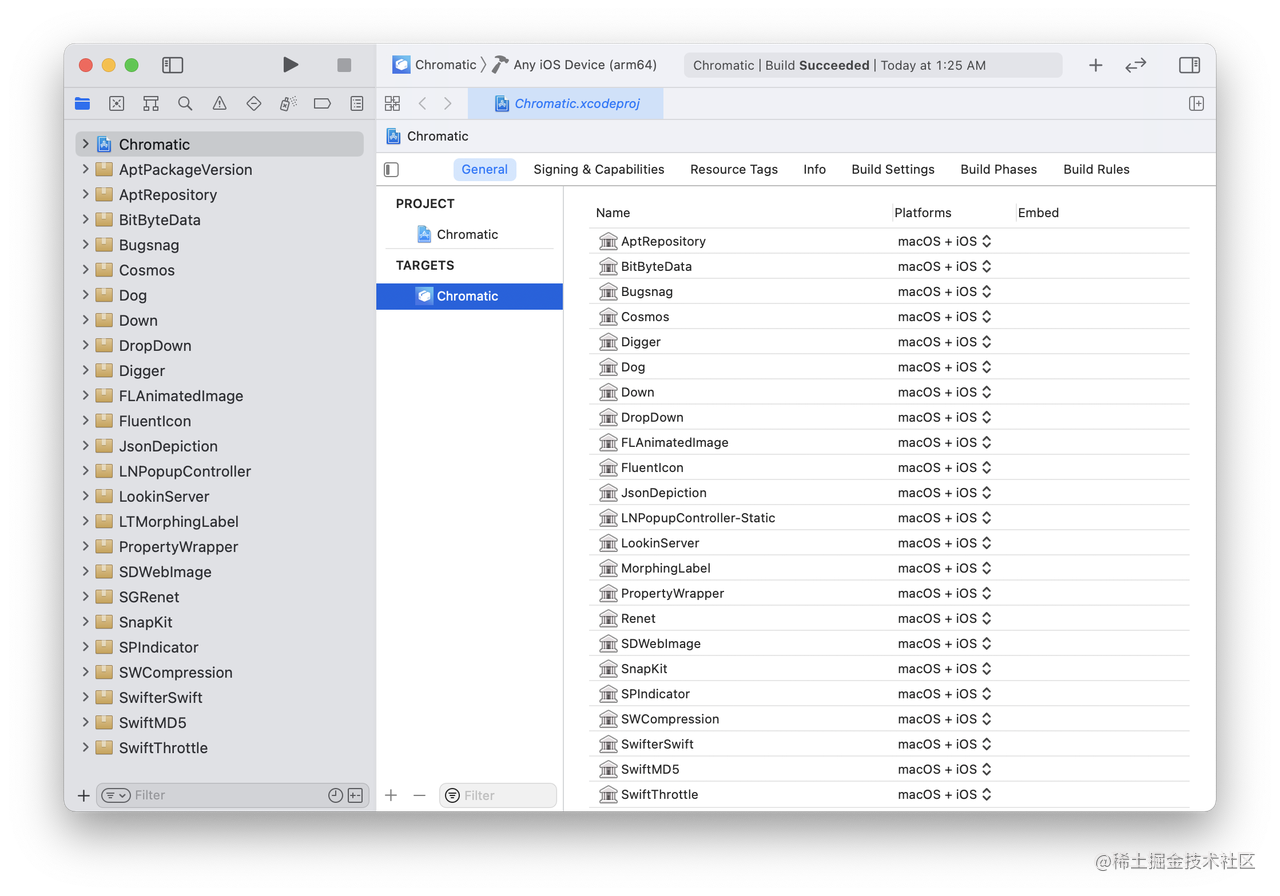Expand the SnapKit package

point(86,622)
